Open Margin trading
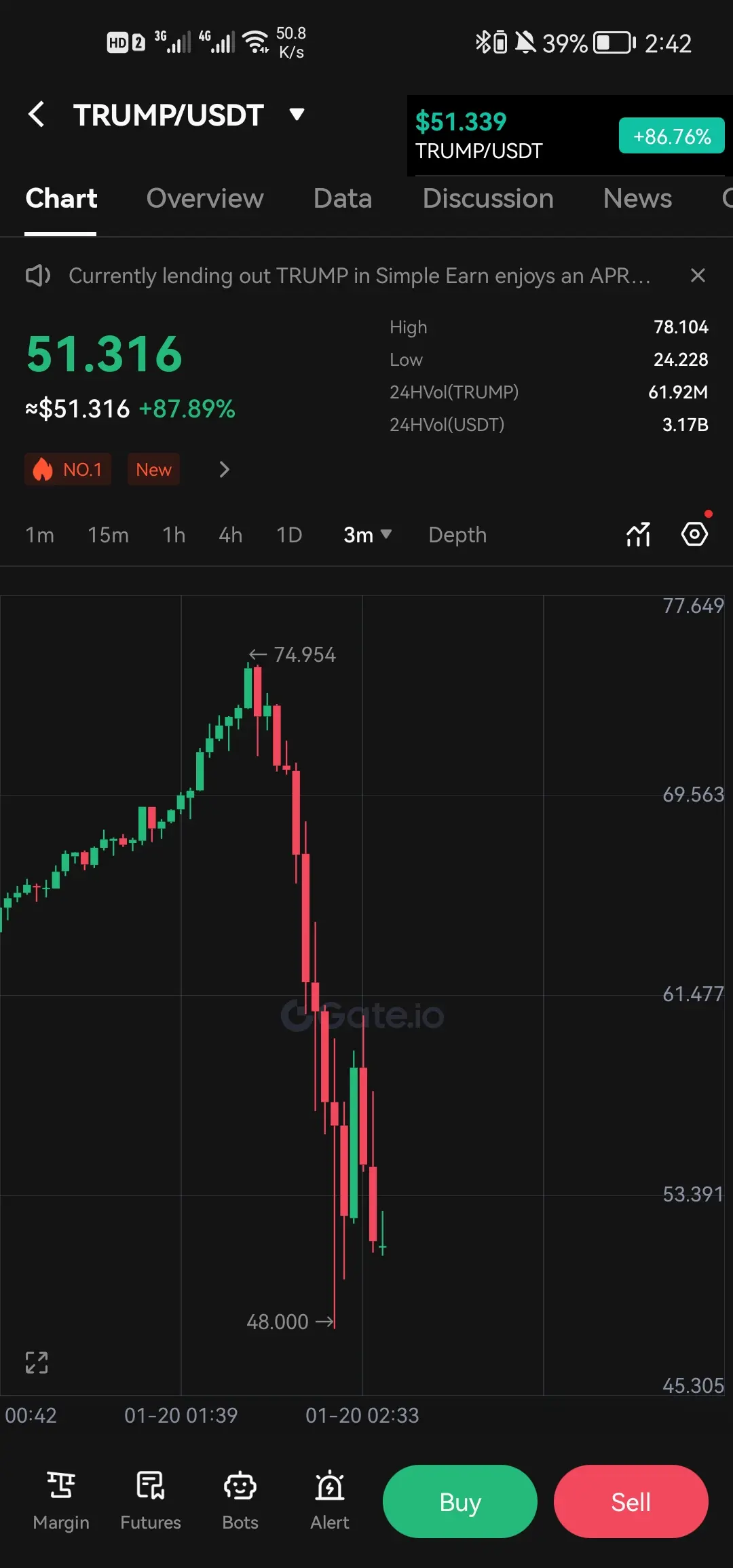Viewport: 733px width, 1568px height. pyautogui.click(x=61, y=1501)
